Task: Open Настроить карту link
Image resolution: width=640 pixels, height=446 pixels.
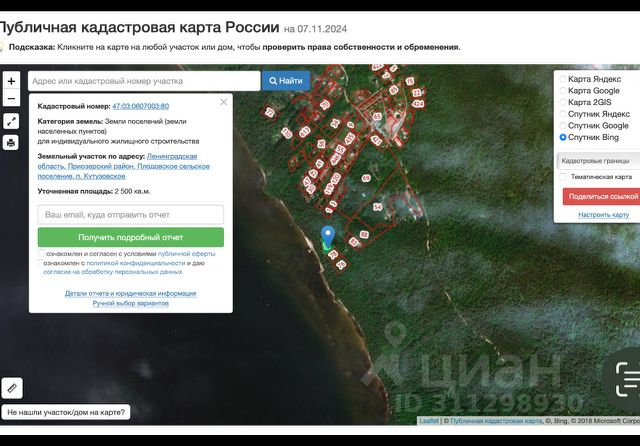Action: 603,215
